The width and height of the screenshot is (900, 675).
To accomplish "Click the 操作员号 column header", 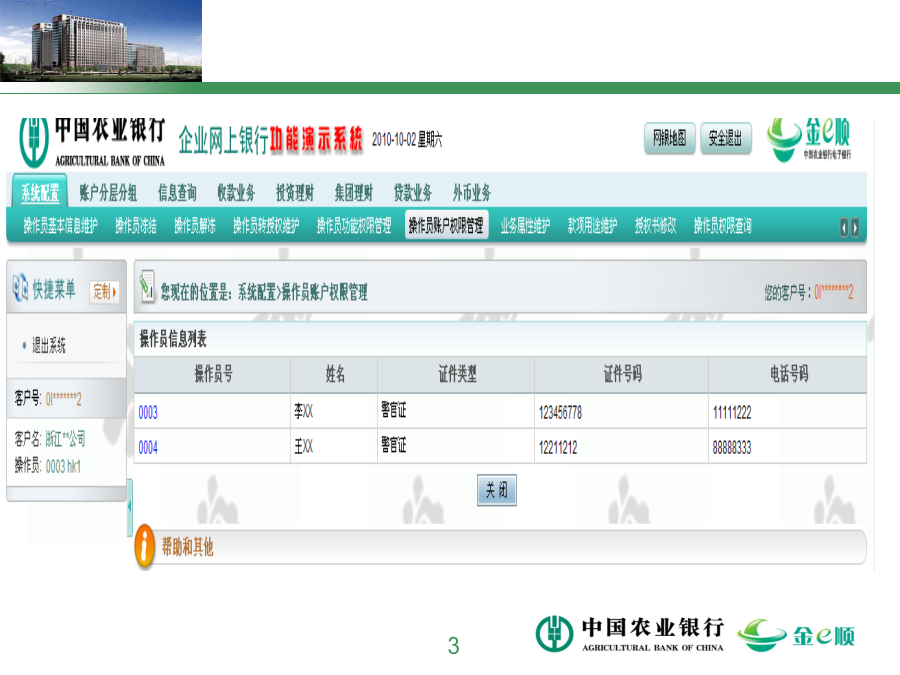I will [214, 374].
